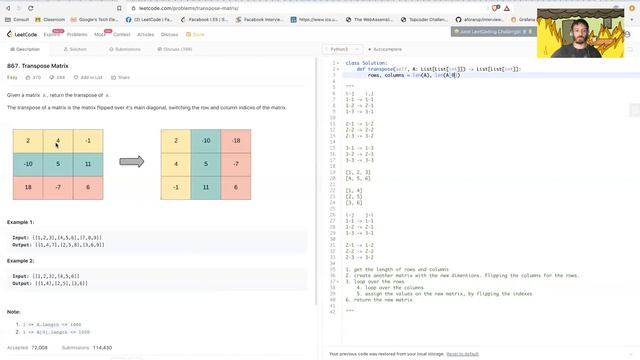
Task: Click the '867. Transpose Matrix' title
Action: [x=38, y=66]
